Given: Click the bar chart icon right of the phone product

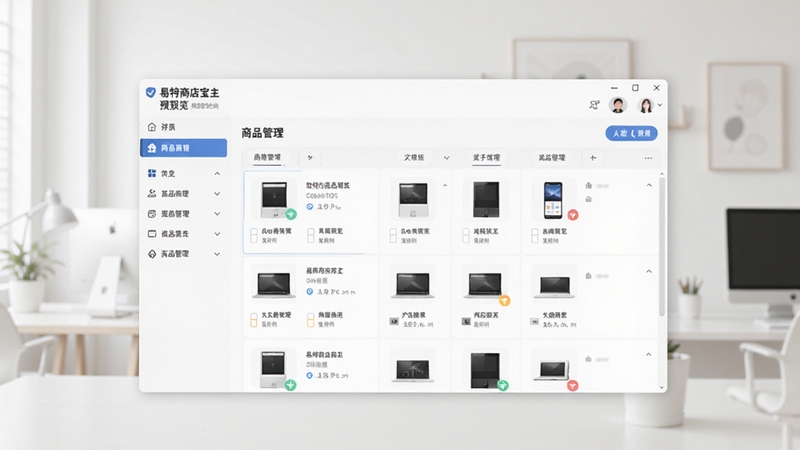Looking at the screenshot, I should point(589,186).
